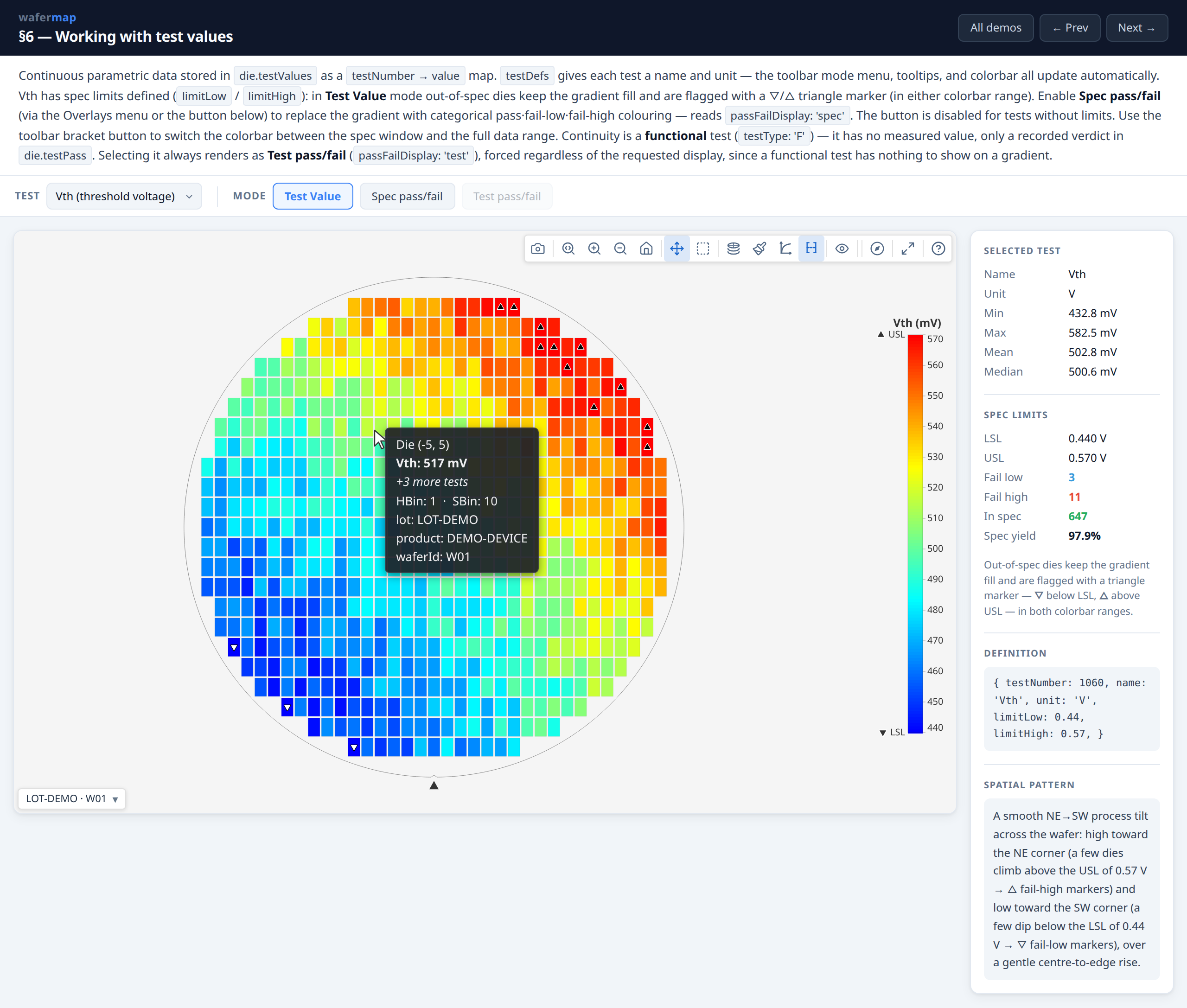
Task: Click the Vth: 517 mV tooltip line
Action: pyautogui.click(x=432, y=463)
